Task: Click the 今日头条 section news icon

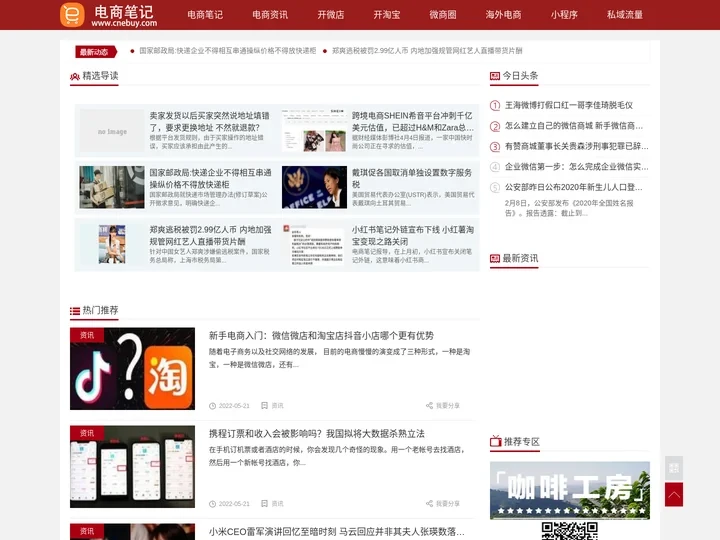Action: [x=495, y=76]
